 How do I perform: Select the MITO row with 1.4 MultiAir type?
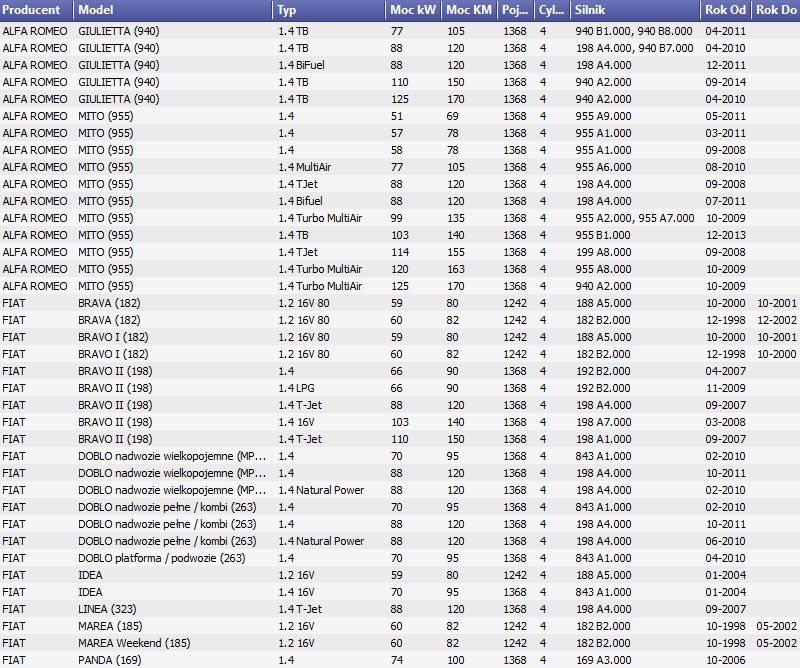tap(400, 167)
